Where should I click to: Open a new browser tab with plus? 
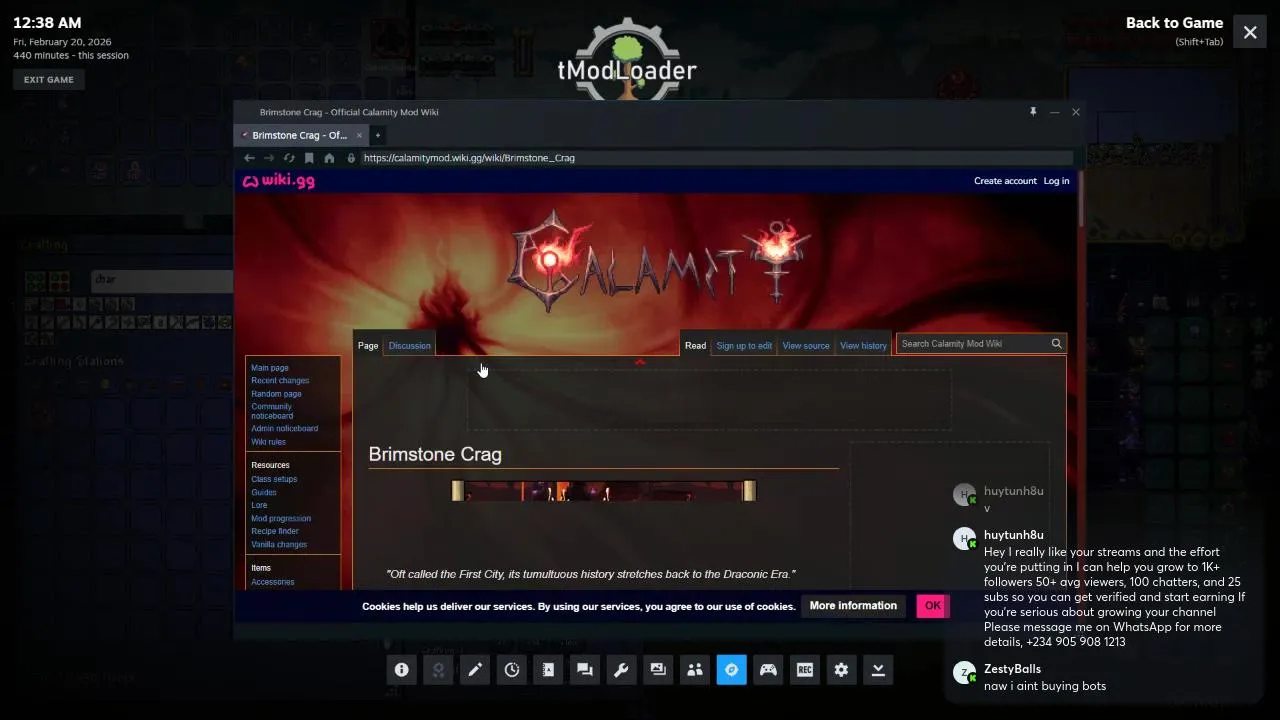377,135
